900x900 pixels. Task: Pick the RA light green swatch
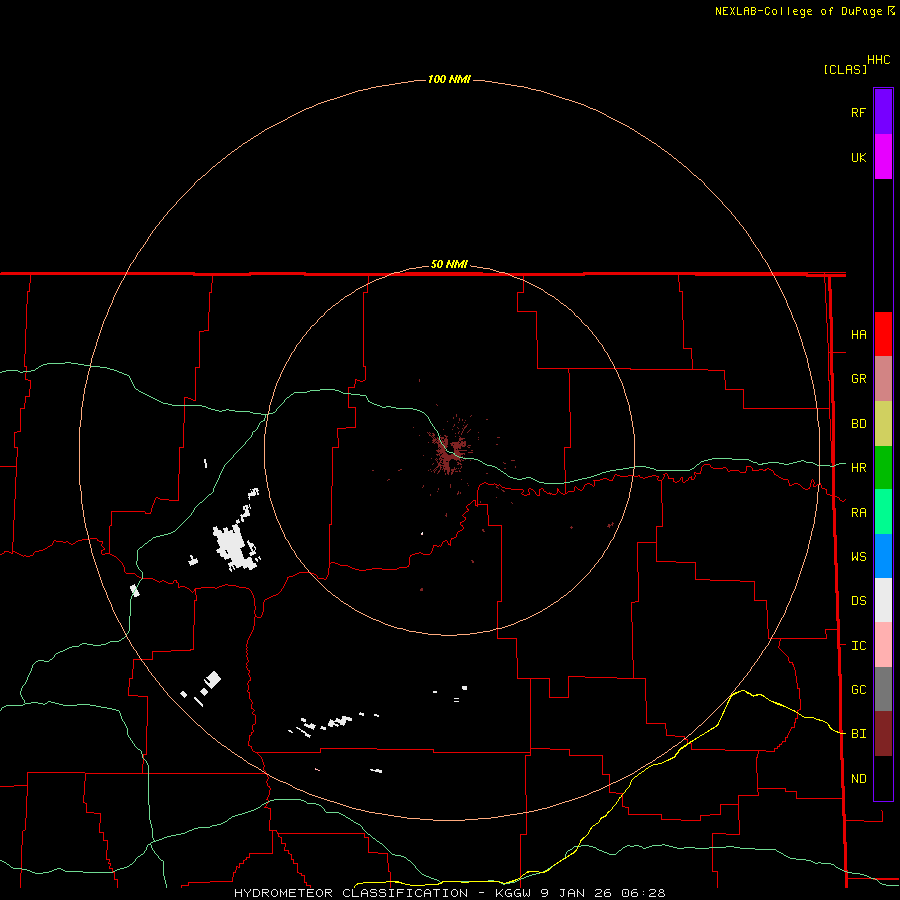point(883,512)
